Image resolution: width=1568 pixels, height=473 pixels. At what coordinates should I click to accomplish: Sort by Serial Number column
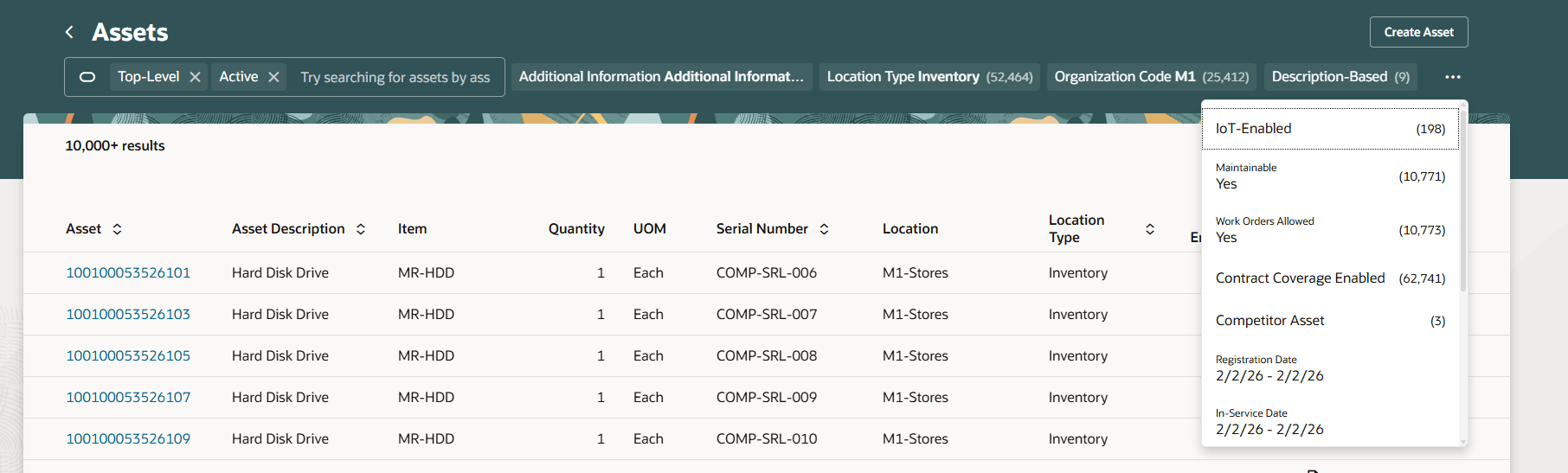[824, 229]
